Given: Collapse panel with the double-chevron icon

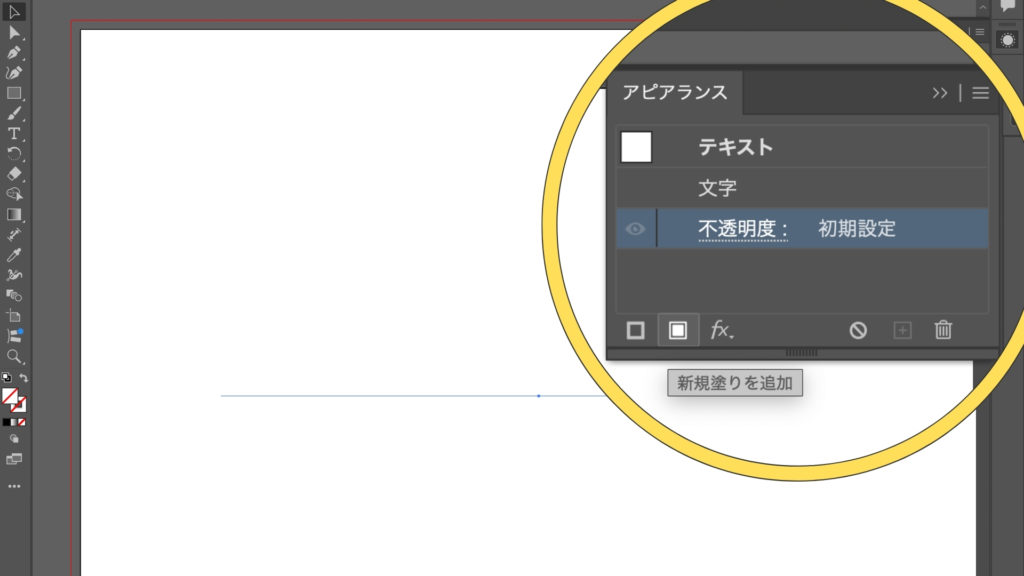Looking at the screenshot, I should (x=940, y=93).
